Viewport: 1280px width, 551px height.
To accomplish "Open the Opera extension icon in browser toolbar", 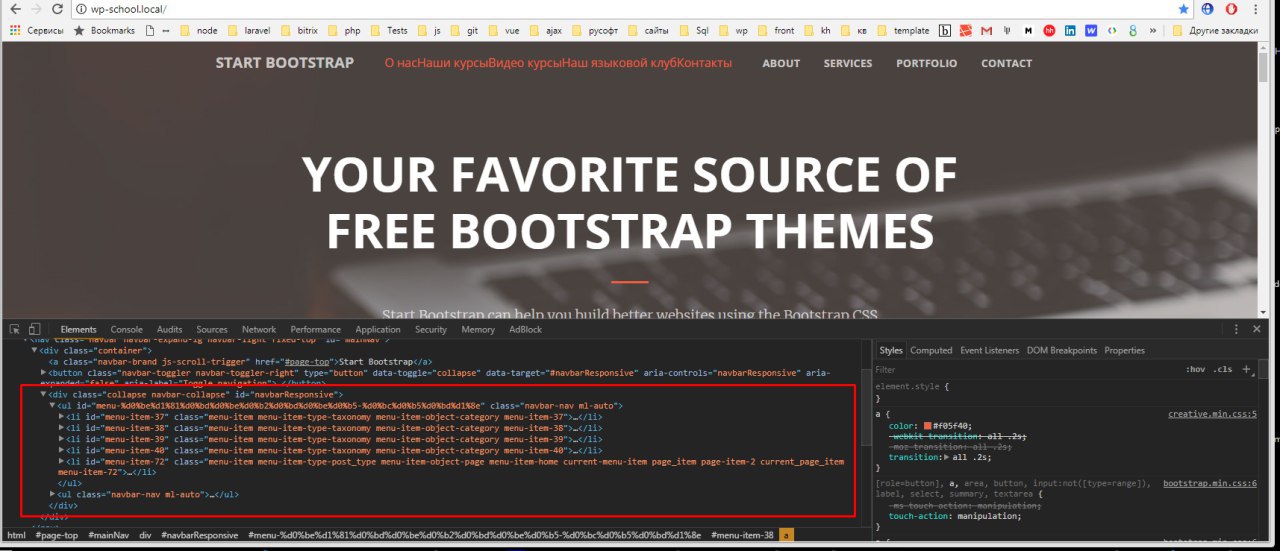I will pos(1232,9).
